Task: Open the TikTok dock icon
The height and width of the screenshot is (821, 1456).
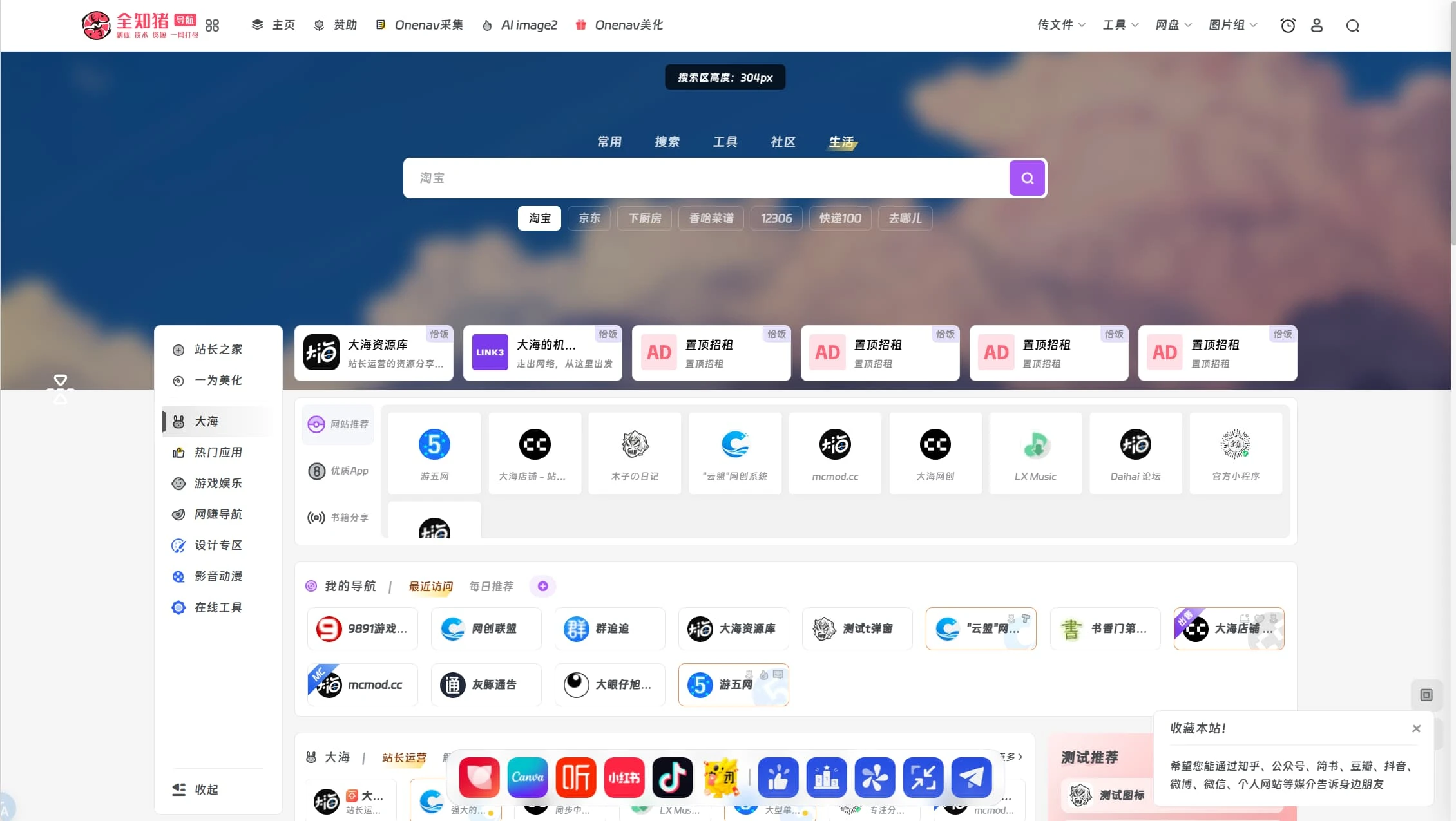Action: click(673, 777)
